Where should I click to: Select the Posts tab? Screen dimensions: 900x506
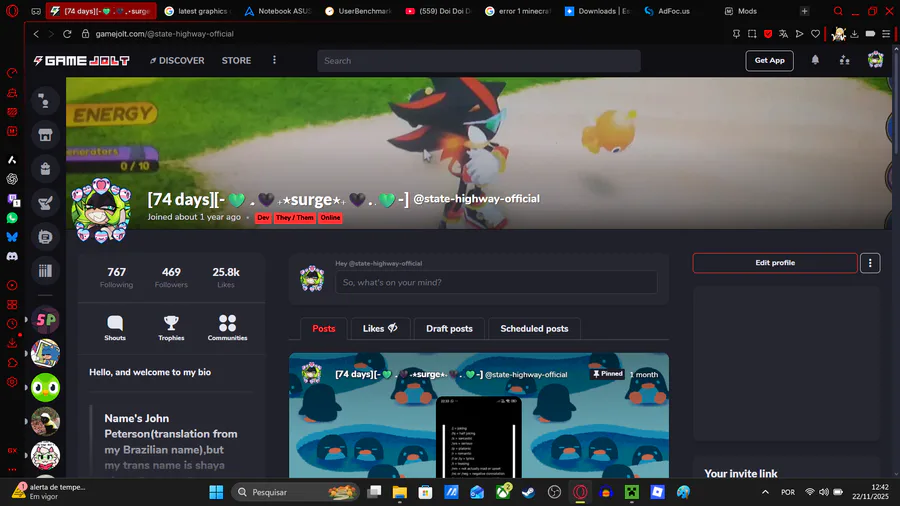tap(324, 329)
